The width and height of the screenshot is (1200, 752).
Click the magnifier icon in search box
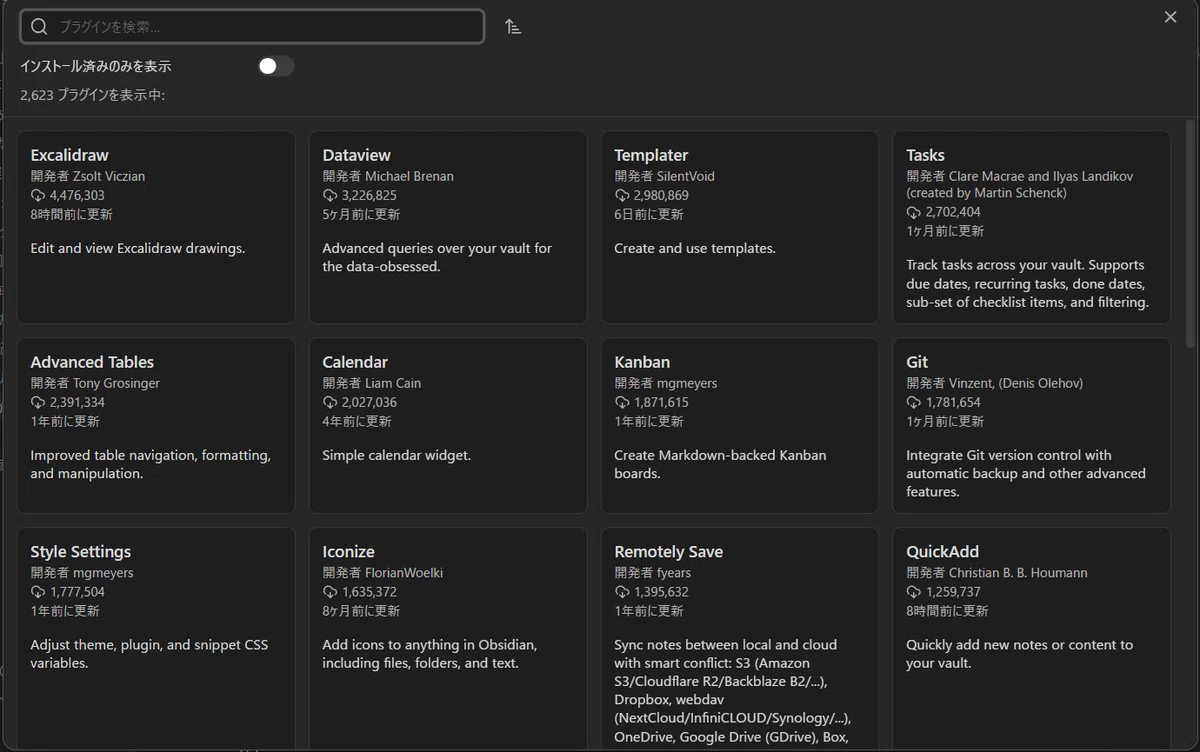coord(40,27)
